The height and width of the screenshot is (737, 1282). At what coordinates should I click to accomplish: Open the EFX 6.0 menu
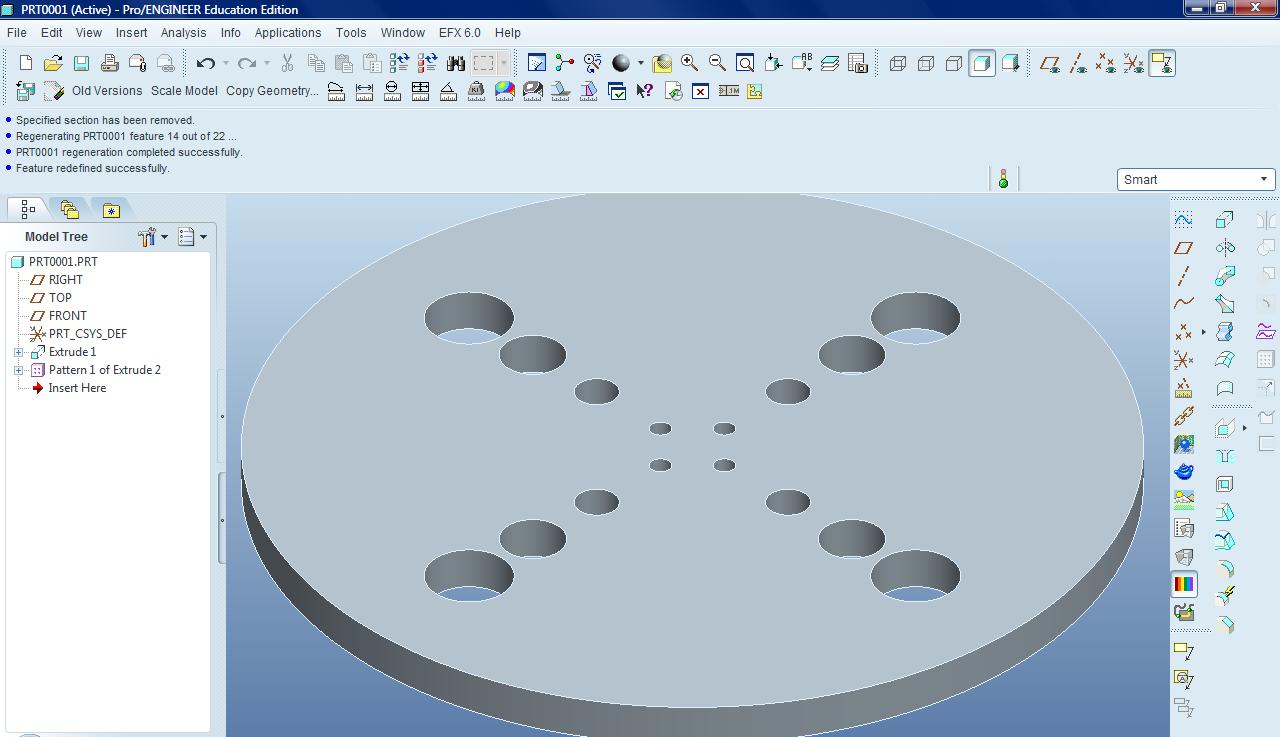pyautogui.click(x=460, y=32)
